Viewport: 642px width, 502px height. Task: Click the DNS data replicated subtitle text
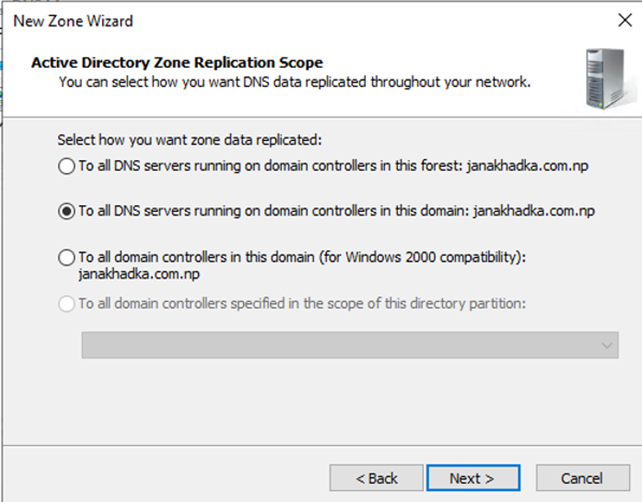(x=294, y=82)
